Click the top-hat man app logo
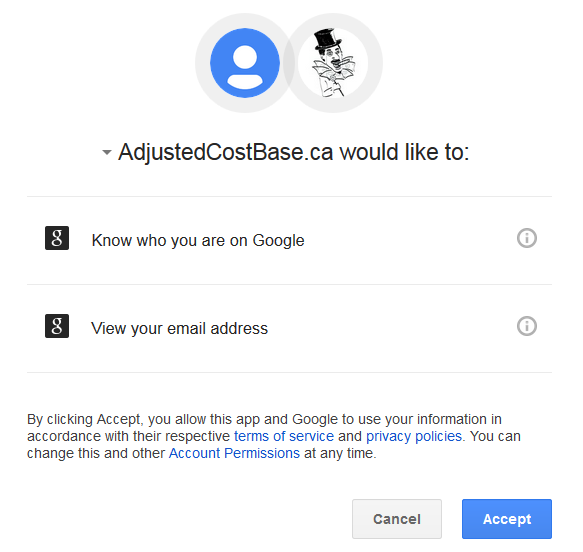This screenshot has height=552, width=583. click(x=333, y=63)
